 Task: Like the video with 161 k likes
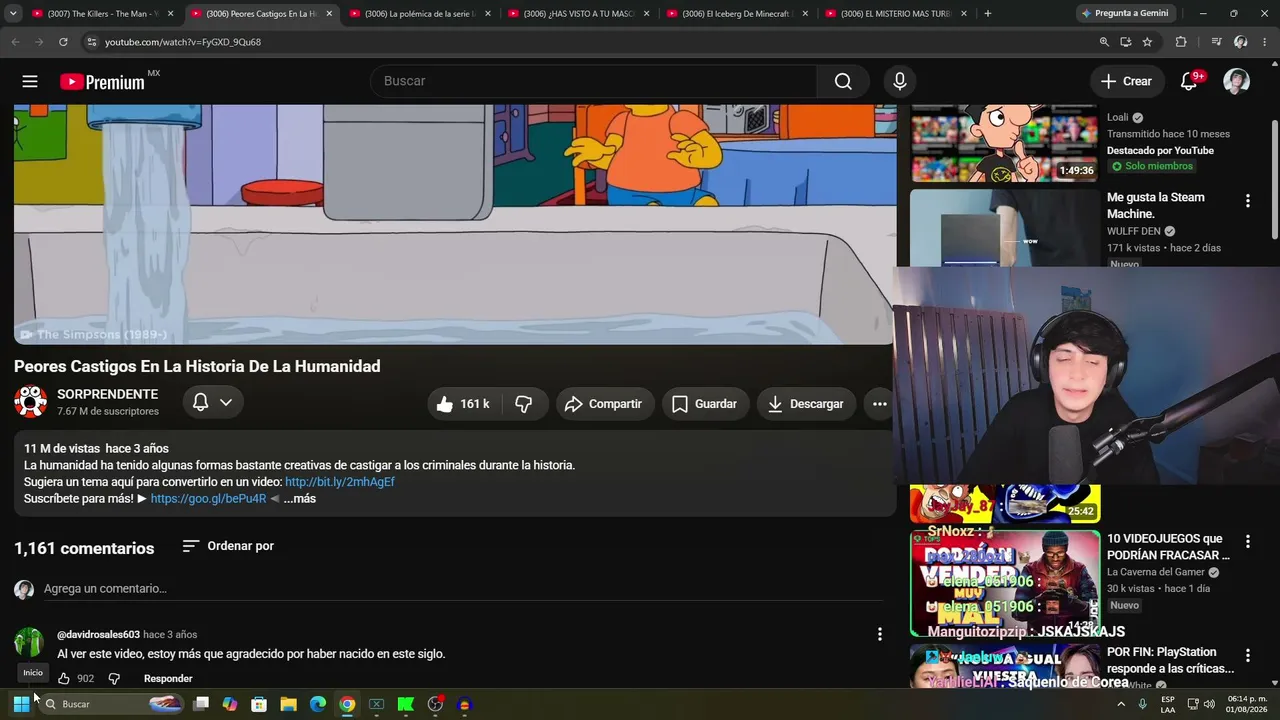click(463, 404)
